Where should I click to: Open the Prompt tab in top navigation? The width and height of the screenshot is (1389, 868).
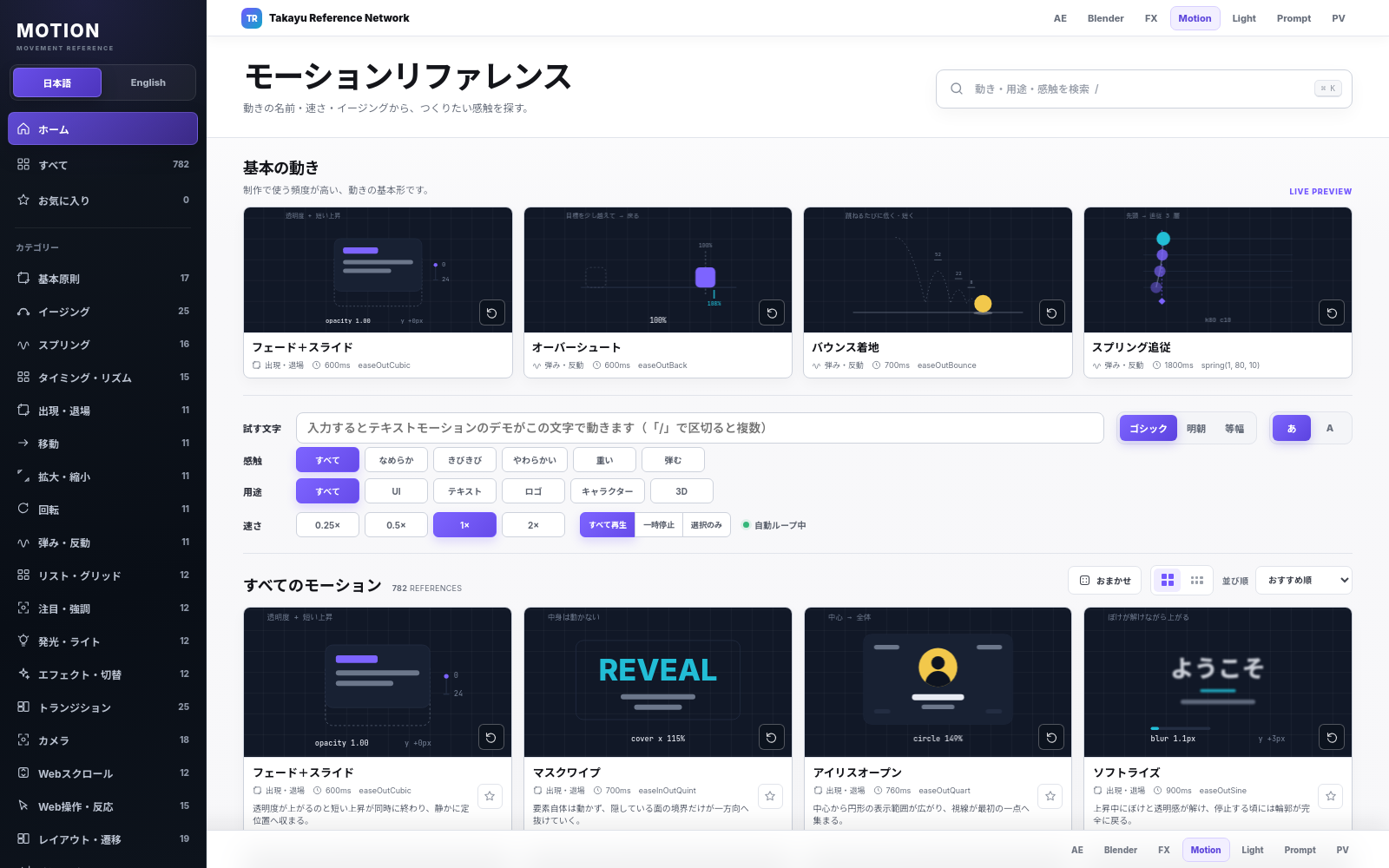(1294, 18)
